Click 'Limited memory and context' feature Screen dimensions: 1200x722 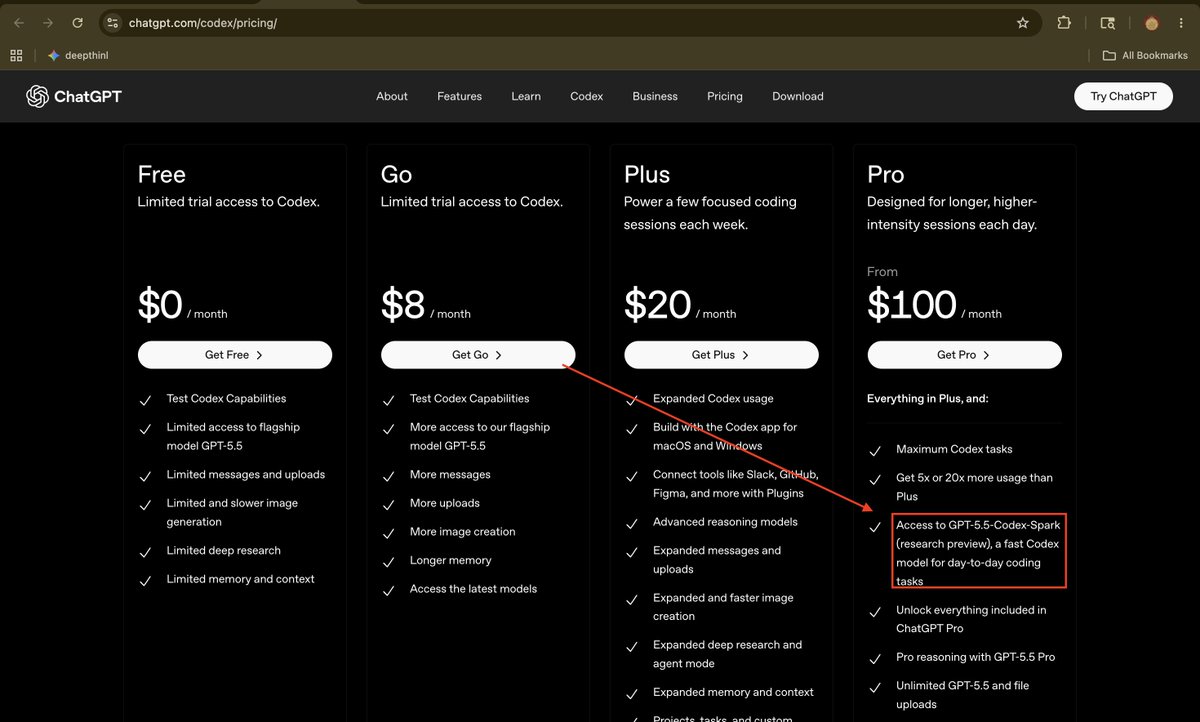(241, 579)
